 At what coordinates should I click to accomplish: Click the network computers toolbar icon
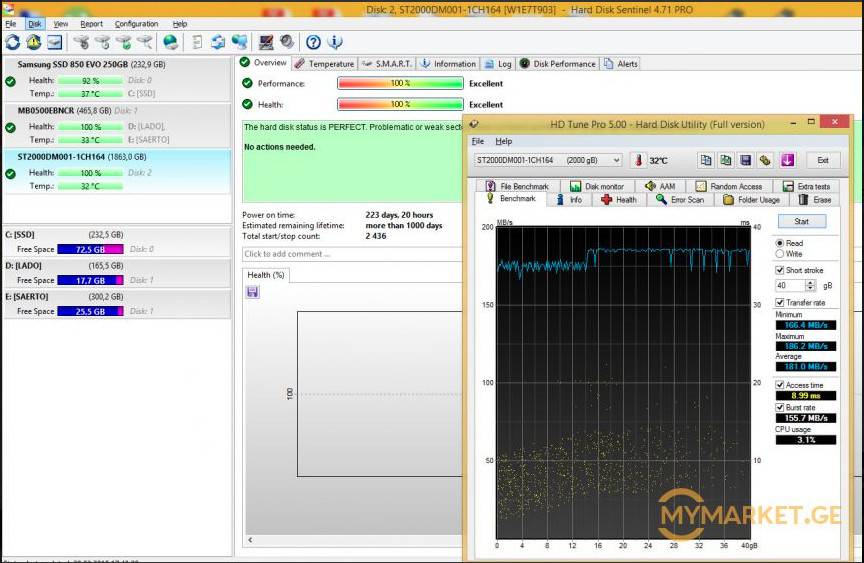coord(239,42)
